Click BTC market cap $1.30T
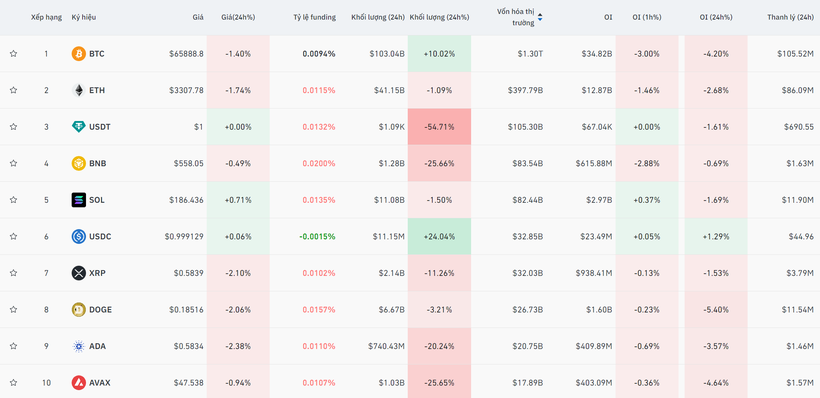This screenshot has width=820, height=398. pos(530,53)
